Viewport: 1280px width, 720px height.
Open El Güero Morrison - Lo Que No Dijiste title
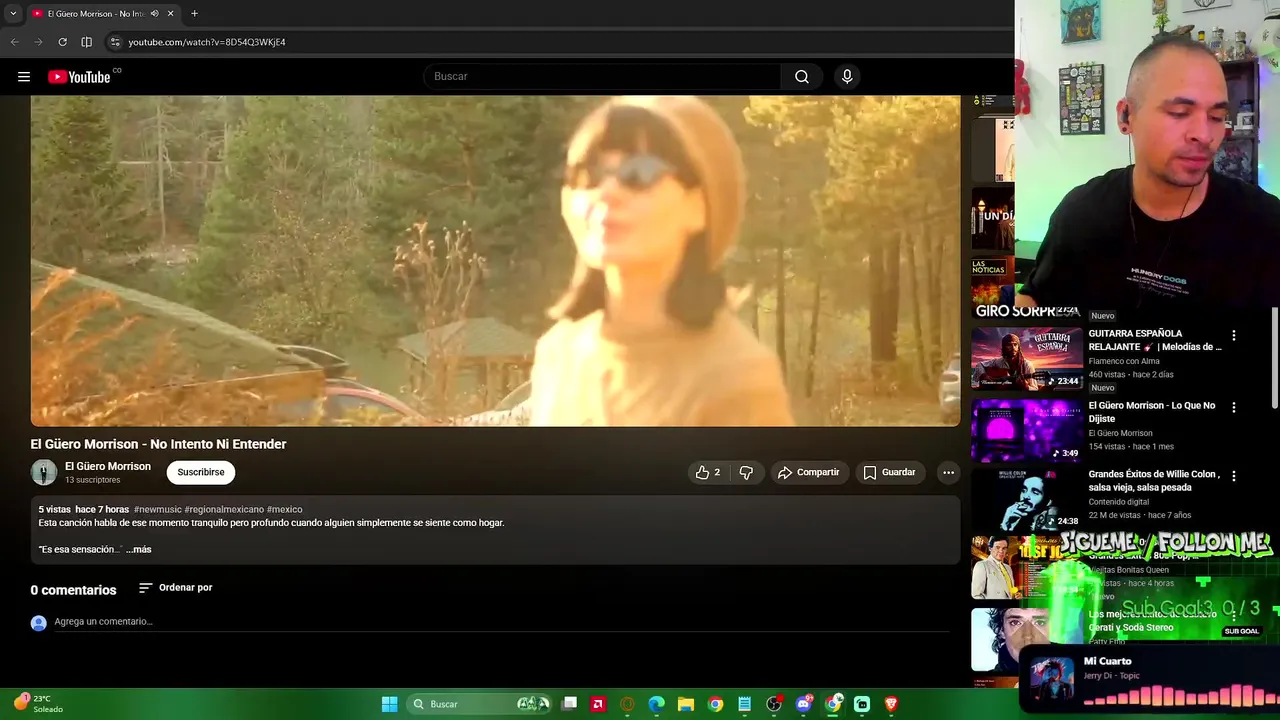tap(1152, 412)
